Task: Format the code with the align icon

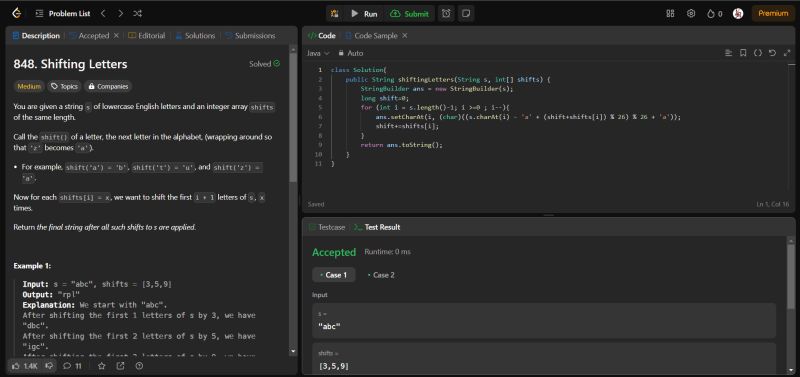Action: tap(729, 53)
